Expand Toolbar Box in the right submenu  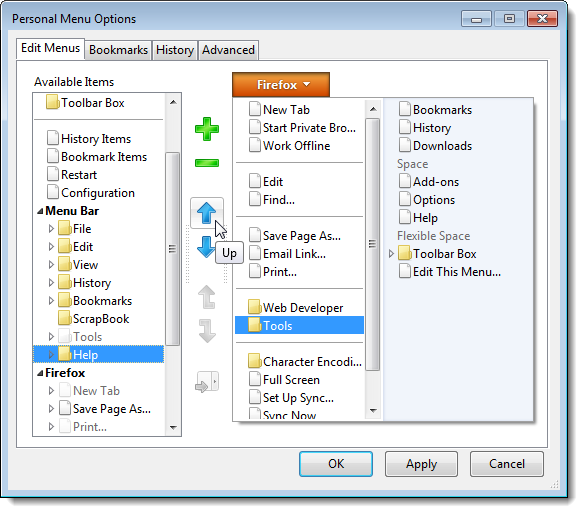(x=391, y=254)
